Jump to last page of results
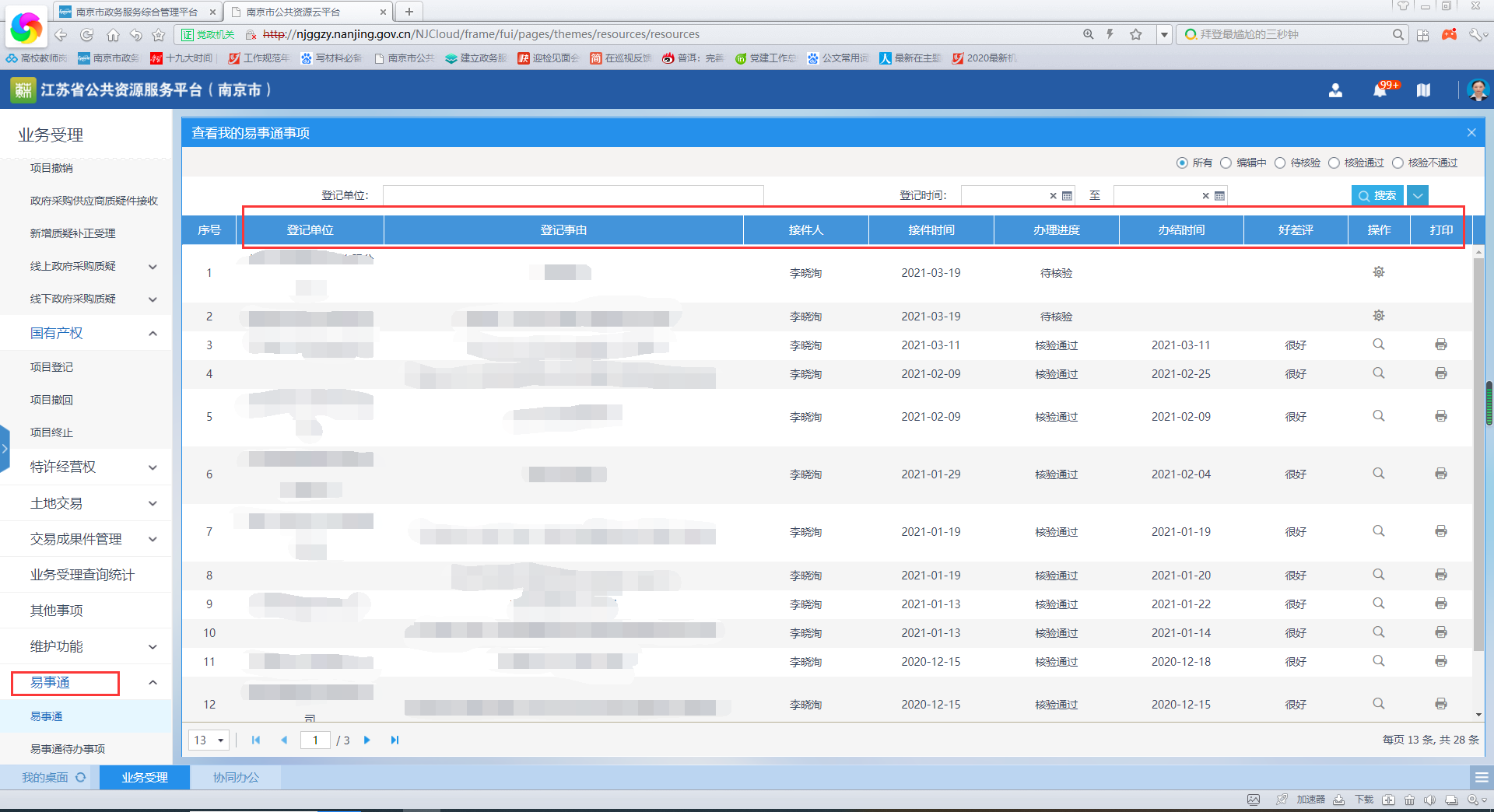 point(395,740)
